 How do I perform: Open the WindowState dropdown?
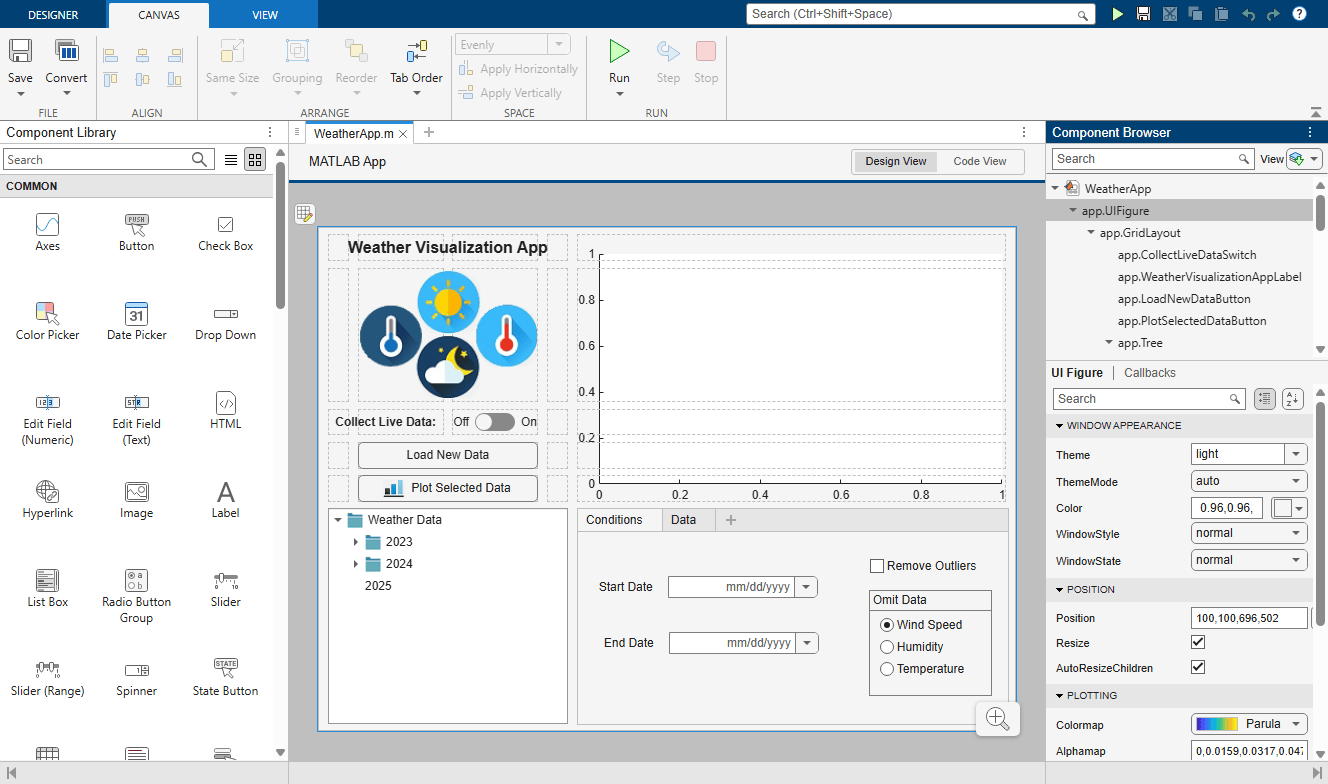pos(1250,560)
